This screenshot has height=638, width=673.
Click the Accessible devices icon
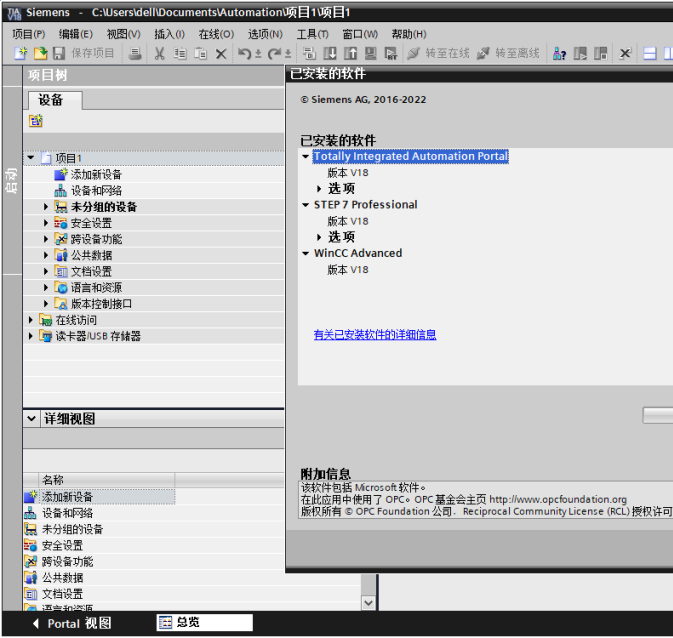[559, 53]
